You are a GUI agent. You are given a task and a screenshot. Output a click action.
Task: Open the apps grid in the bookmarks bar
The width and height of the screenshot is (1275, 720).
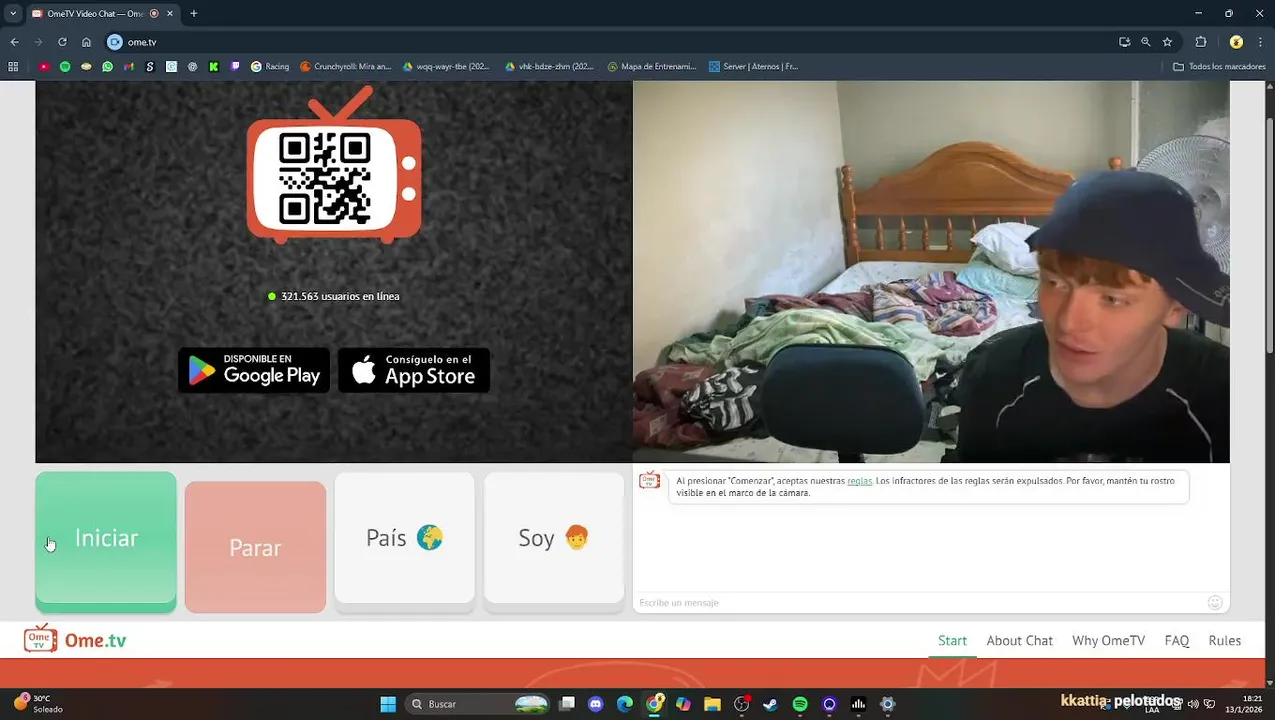(13, 66)
